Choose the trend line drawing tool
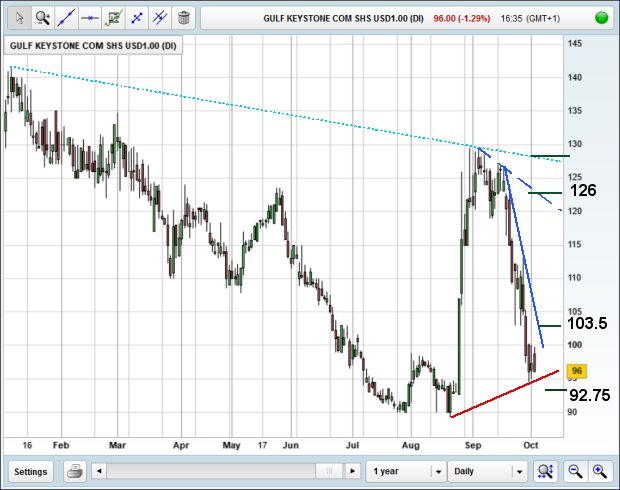 tap(66, 18)
